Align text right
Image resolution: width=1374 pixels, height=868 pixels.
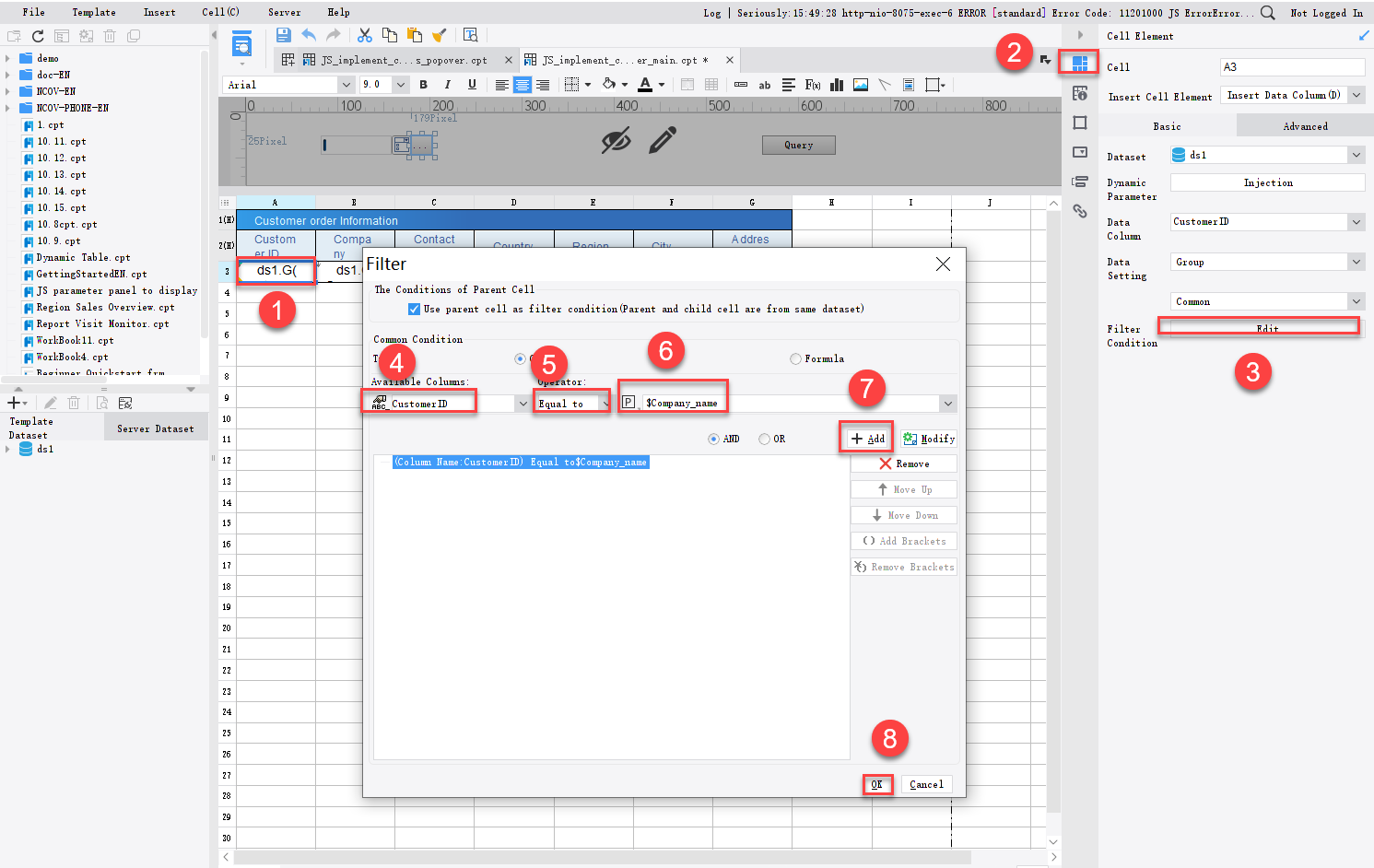543,85
